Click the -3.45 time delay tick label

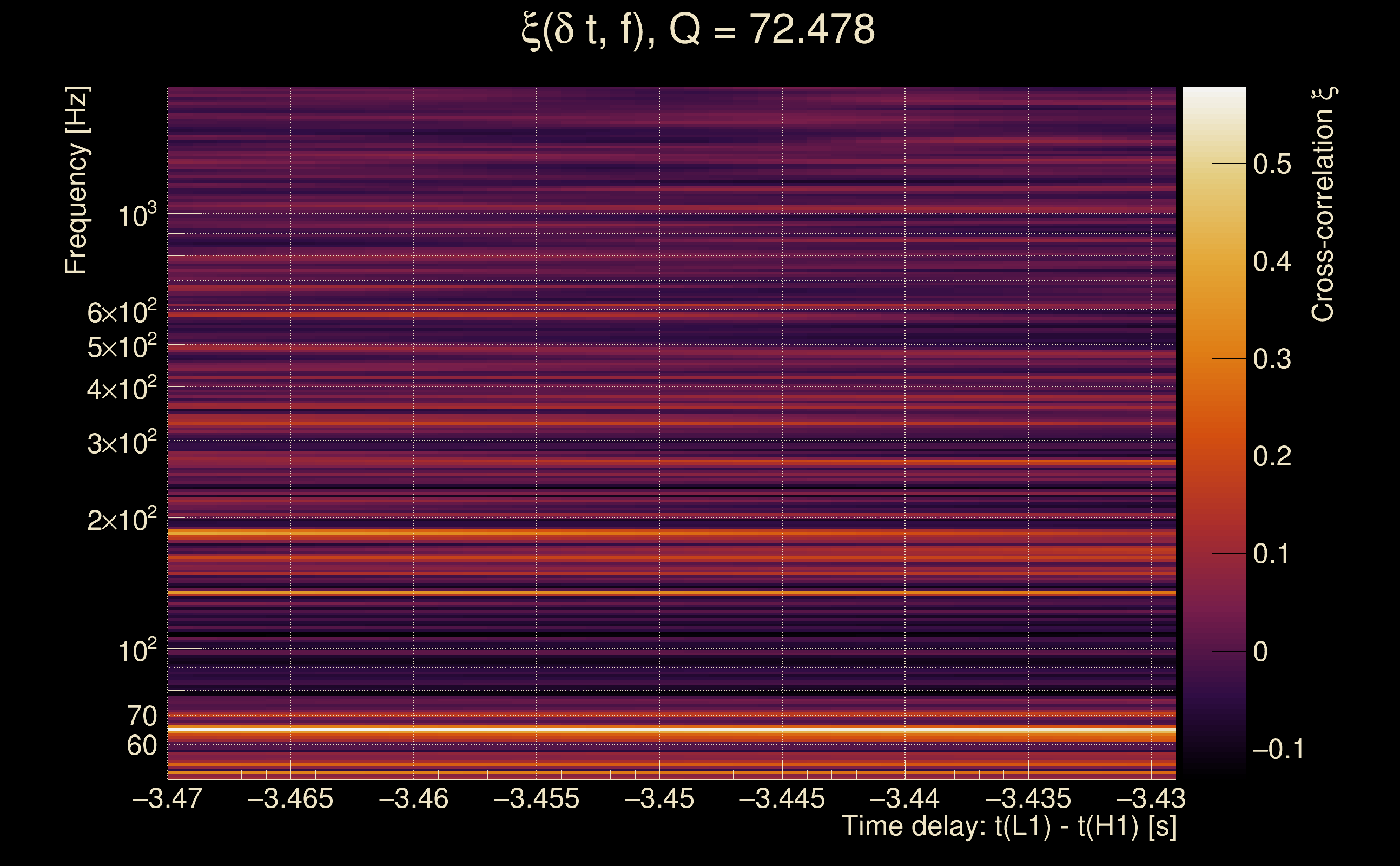pyautogui.click(x=659, y=798)
